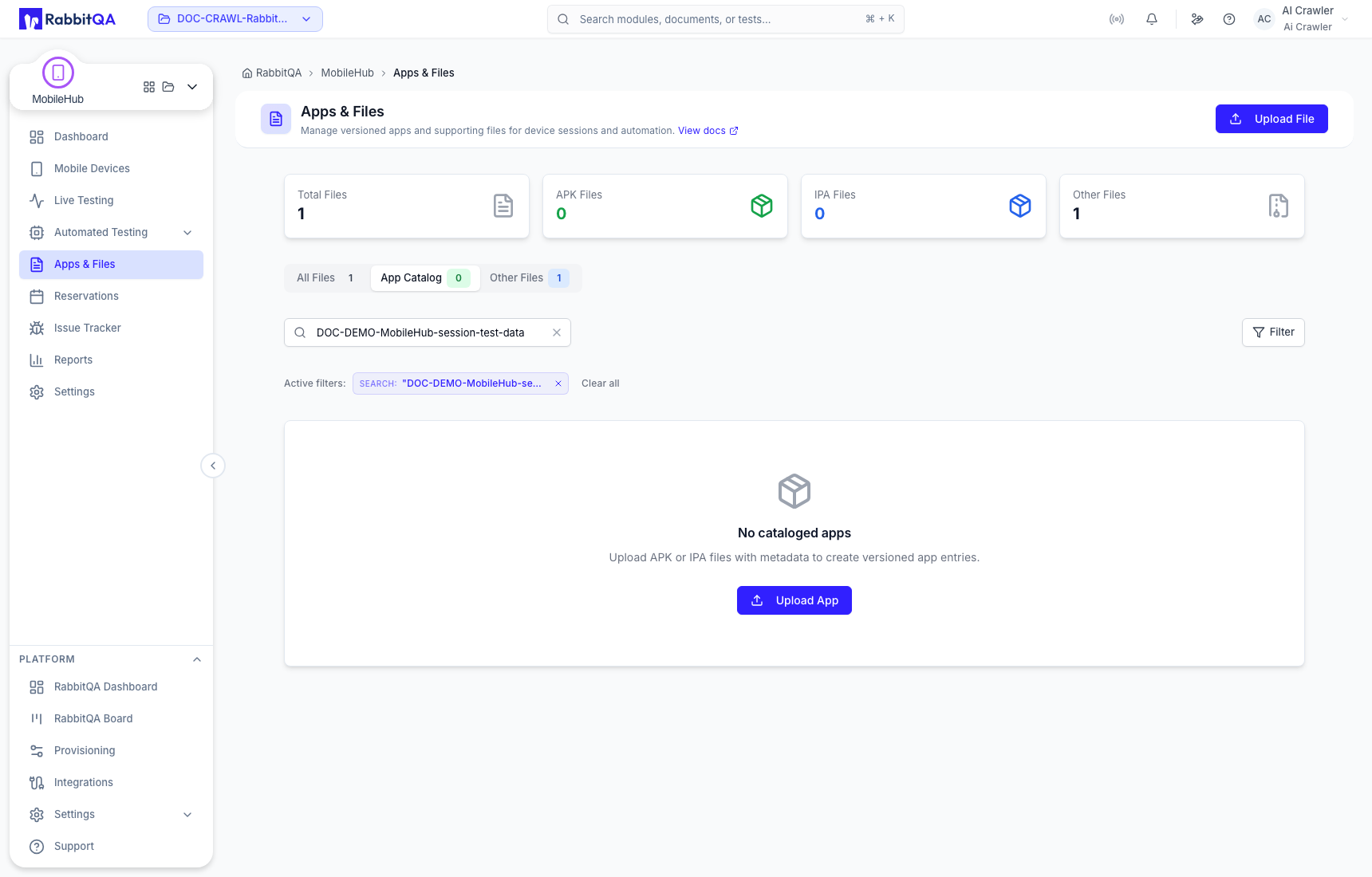
Task: Open the folder icon beside MobileHub
Action: [x=168, y=87]
